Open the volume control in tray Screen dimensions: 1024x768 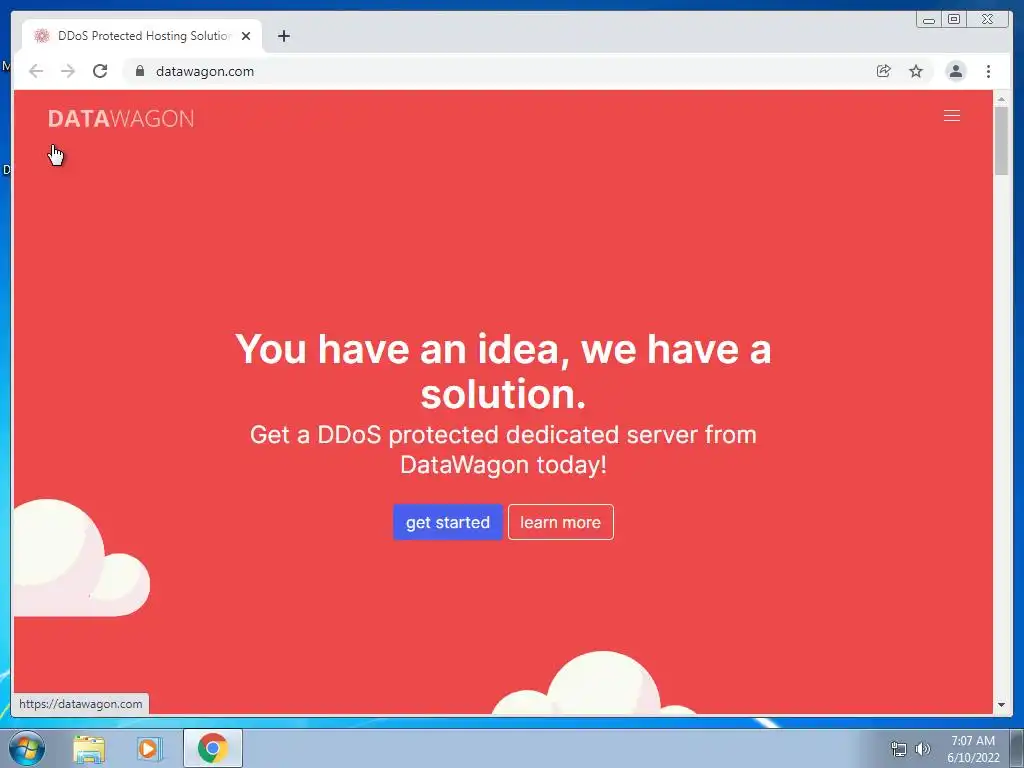click(x=922, y=749)
